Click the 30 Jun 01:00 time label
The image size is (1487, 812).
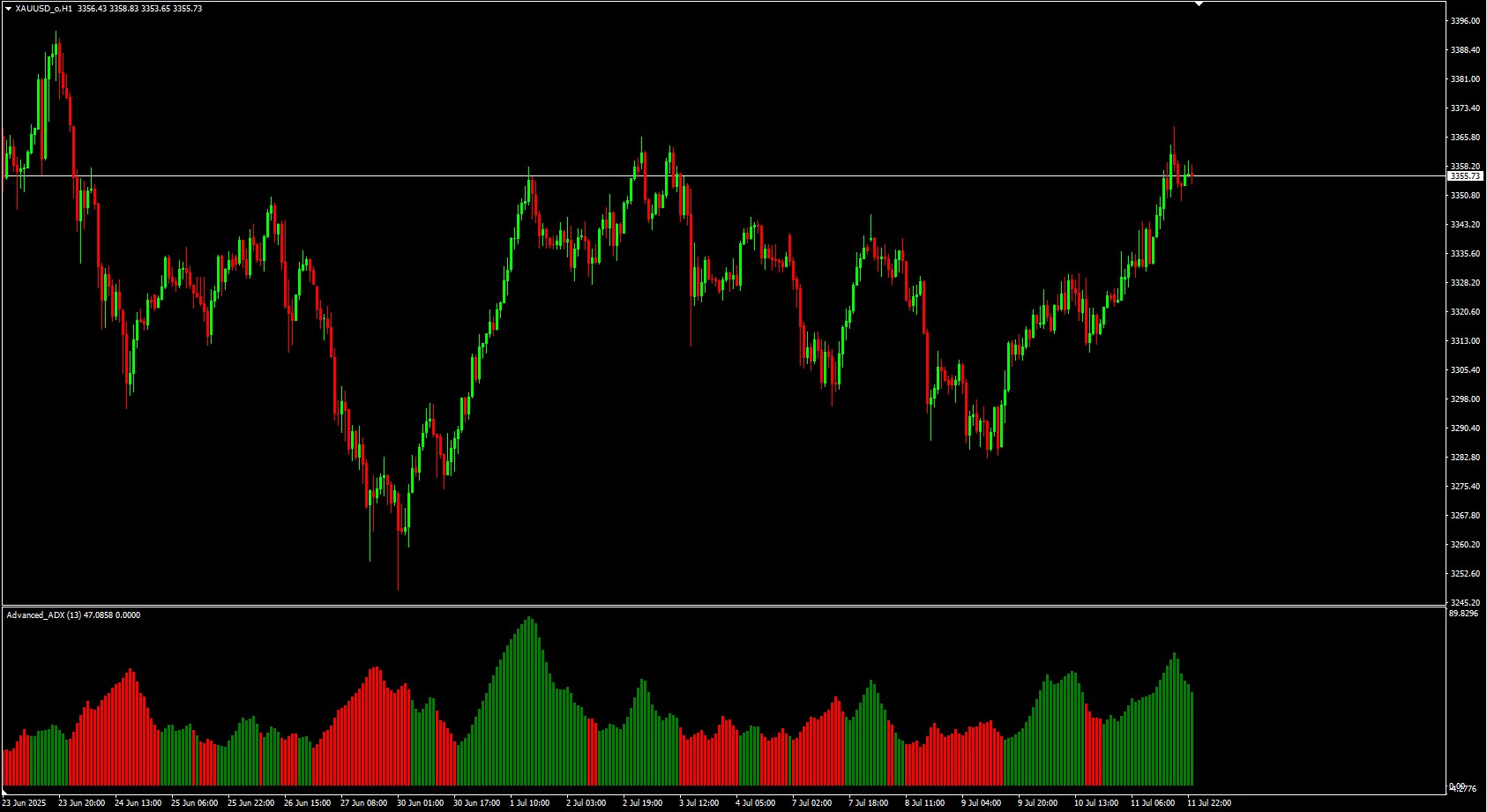click(420, 803)
